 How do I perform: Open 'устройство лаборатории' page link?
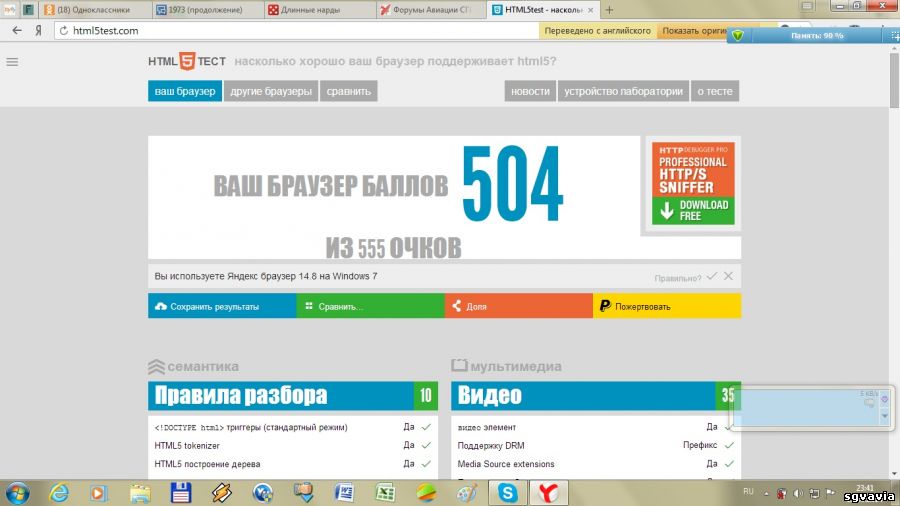623,91
